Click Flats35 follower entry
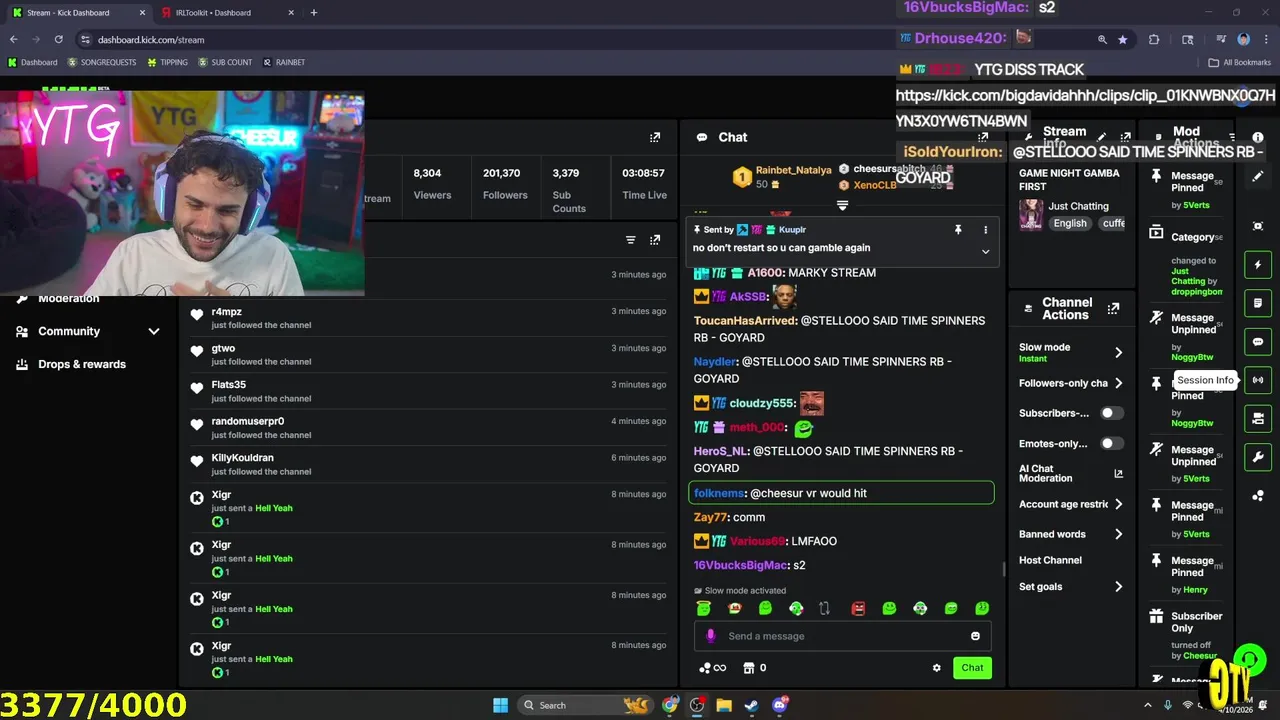Image resolution: width=1280 pixels, height=720 pixels. (x=228, y=385)
